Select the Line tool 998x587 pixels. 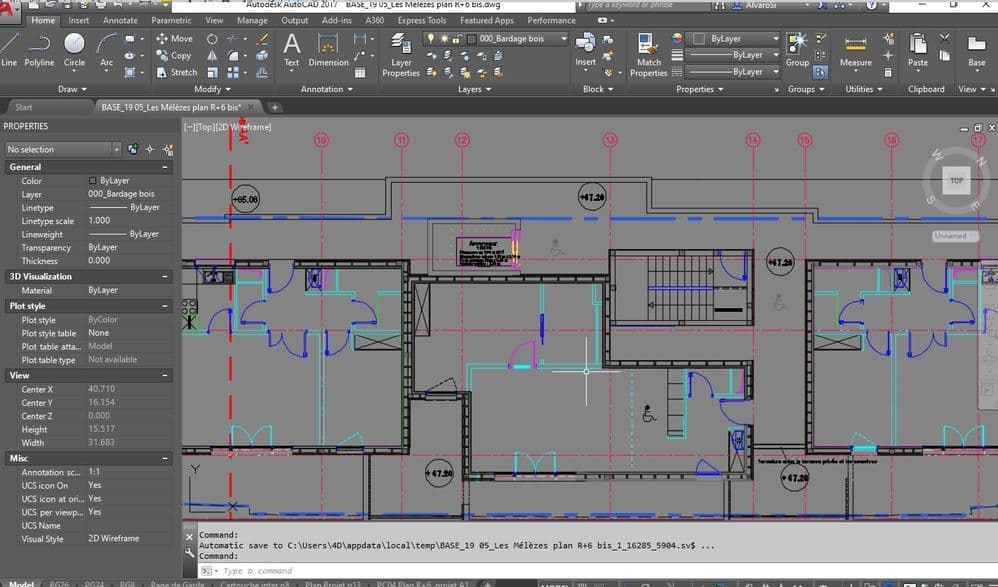point(11,44)
